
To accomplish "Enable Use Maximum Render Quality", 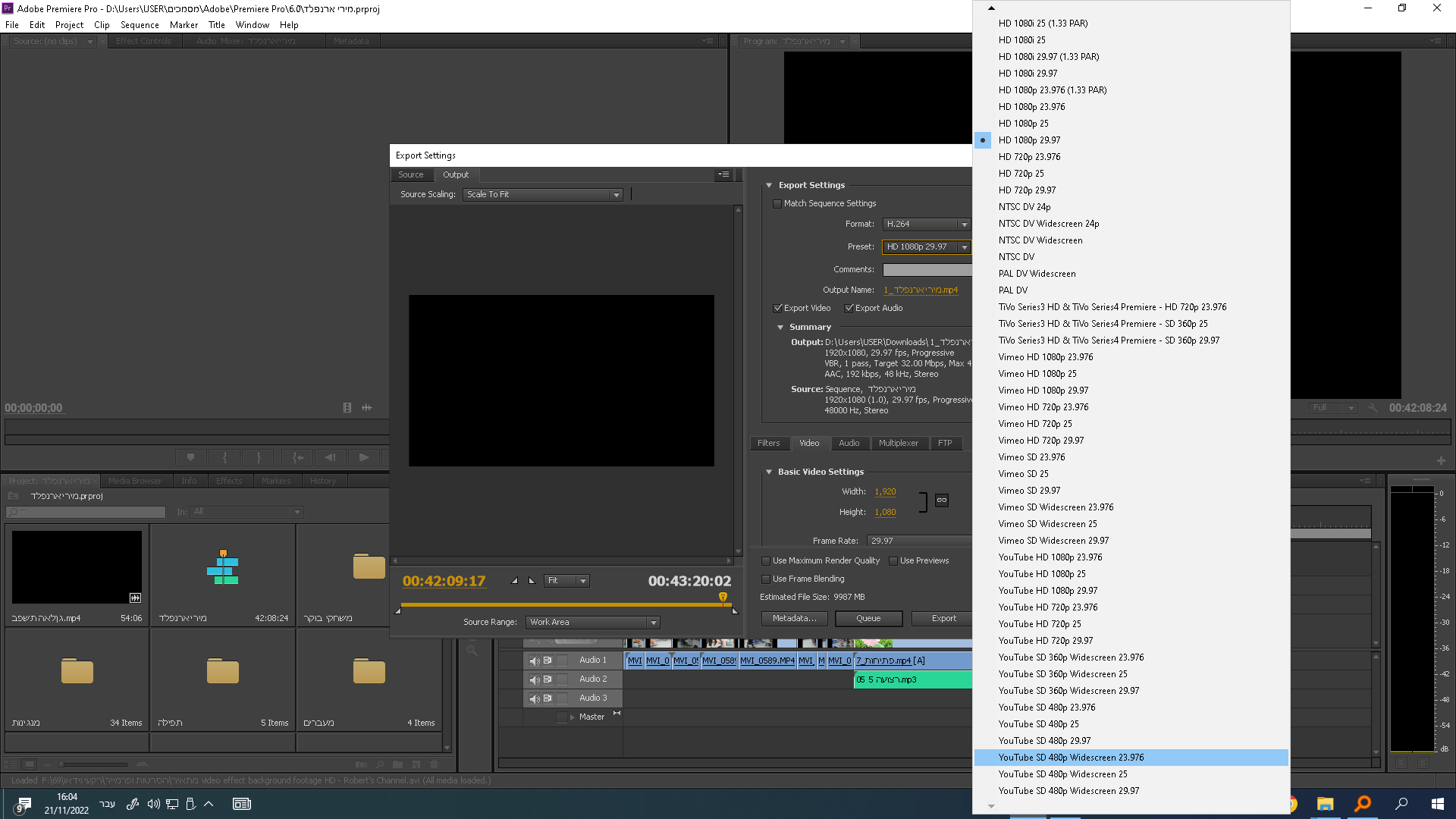I will tap(766, 561).
